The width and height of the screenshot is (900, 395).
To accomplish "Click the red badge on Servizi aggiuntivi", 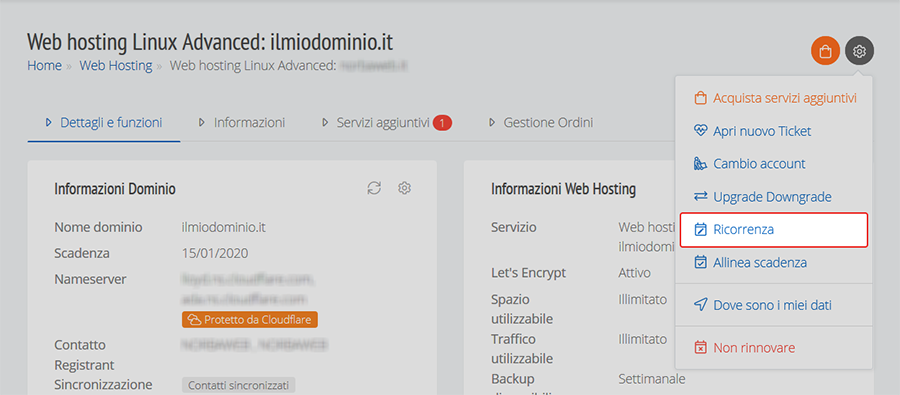I will point(443,122).
